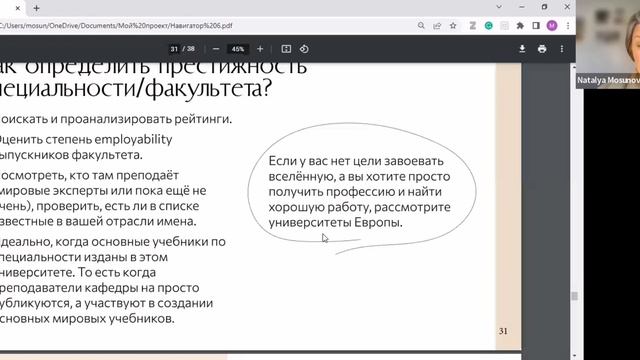Click the text "сновных мировых учебников."
The image size is (640, 360).
pos(87,318)
